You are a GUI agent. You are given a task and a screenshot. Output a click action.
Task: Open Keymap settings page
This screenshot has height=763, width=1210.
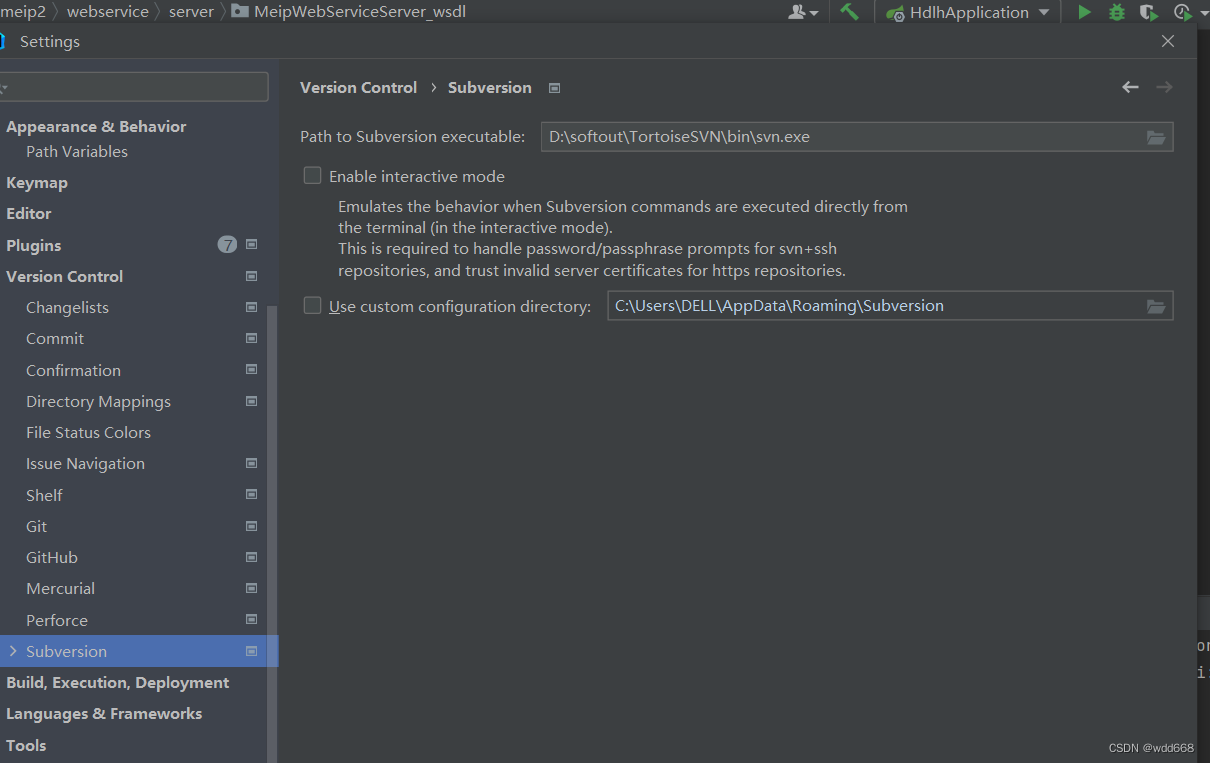(37, 182)
